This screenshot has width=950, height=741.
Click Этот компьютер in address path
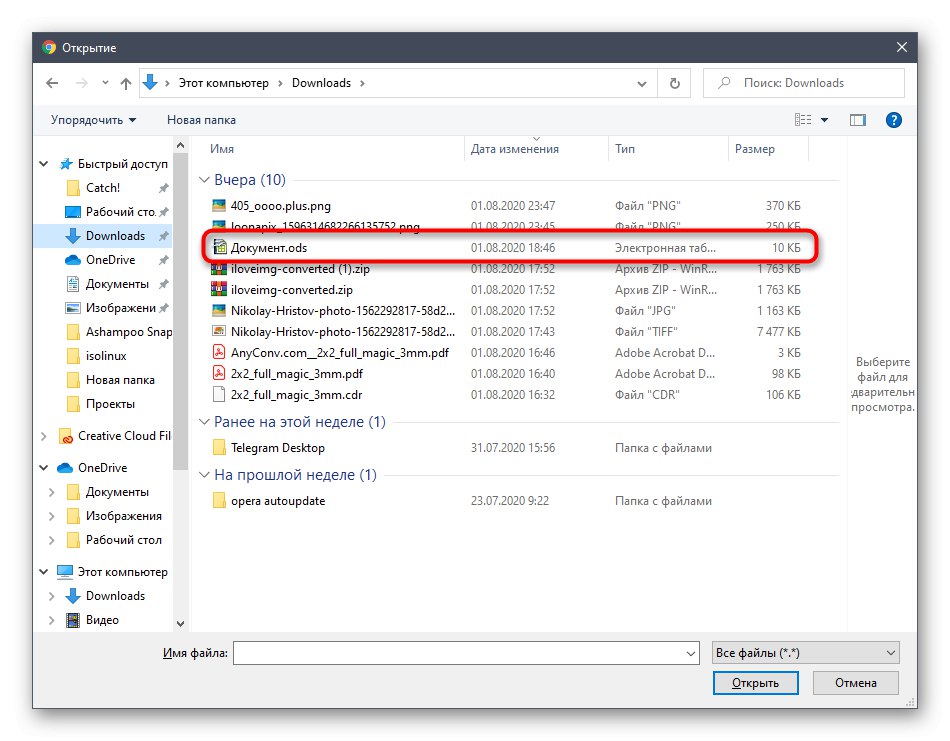[223, 83]
